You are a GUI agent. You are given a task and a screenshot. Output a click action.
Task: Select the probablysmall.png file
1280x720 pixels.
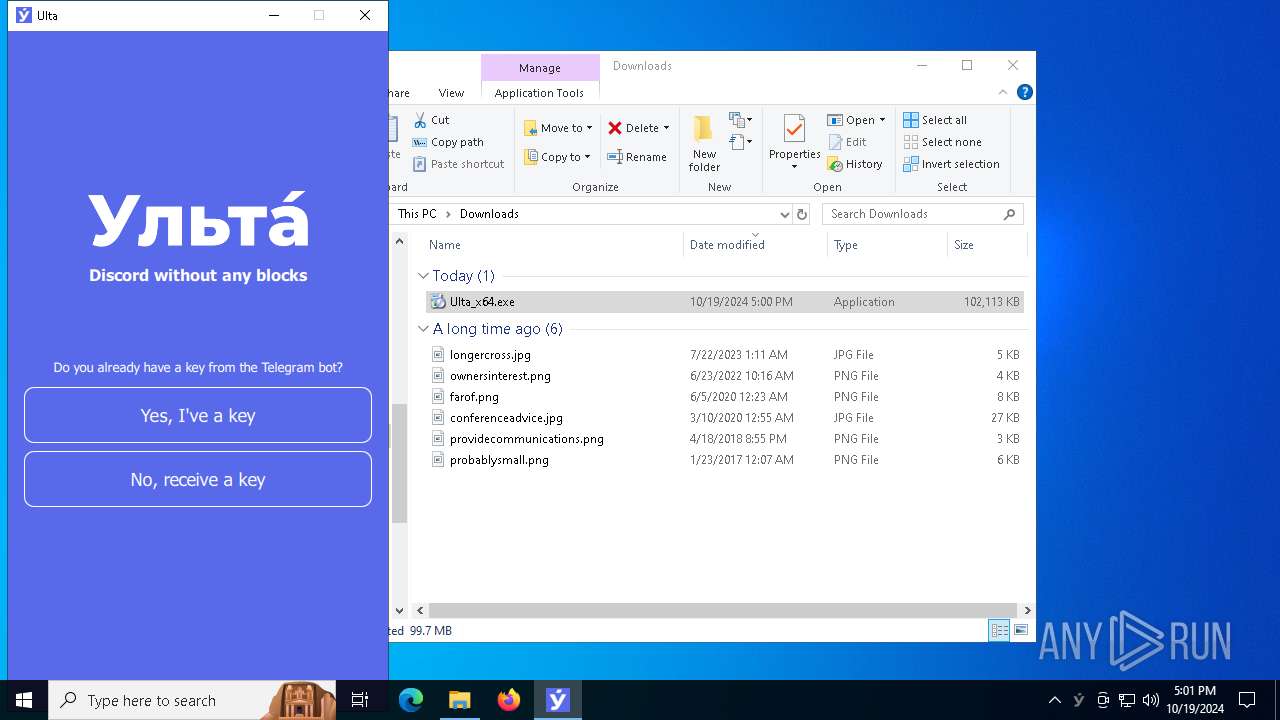pyautogui.click(x=499, y=460)
